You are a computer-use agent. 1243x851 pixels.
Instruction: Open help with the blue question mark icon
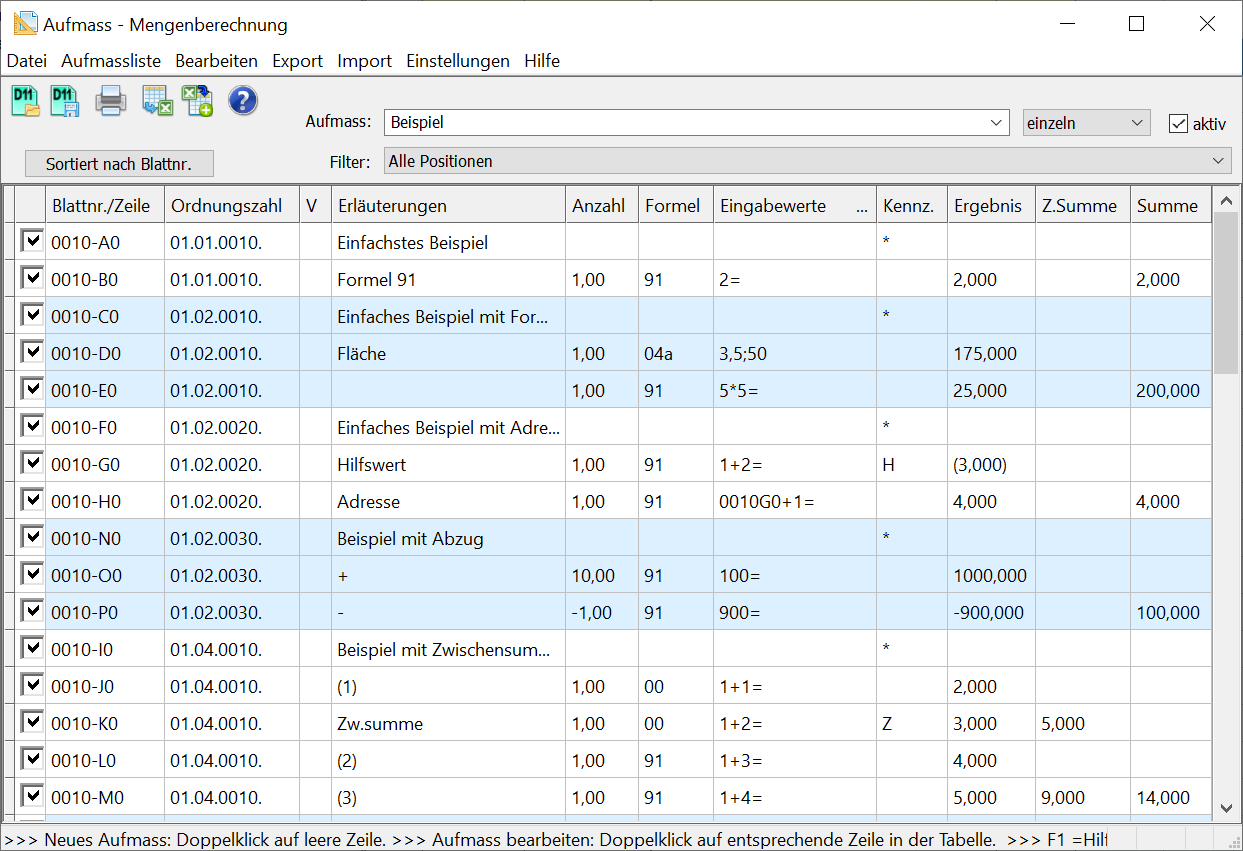tap(243, 101)
